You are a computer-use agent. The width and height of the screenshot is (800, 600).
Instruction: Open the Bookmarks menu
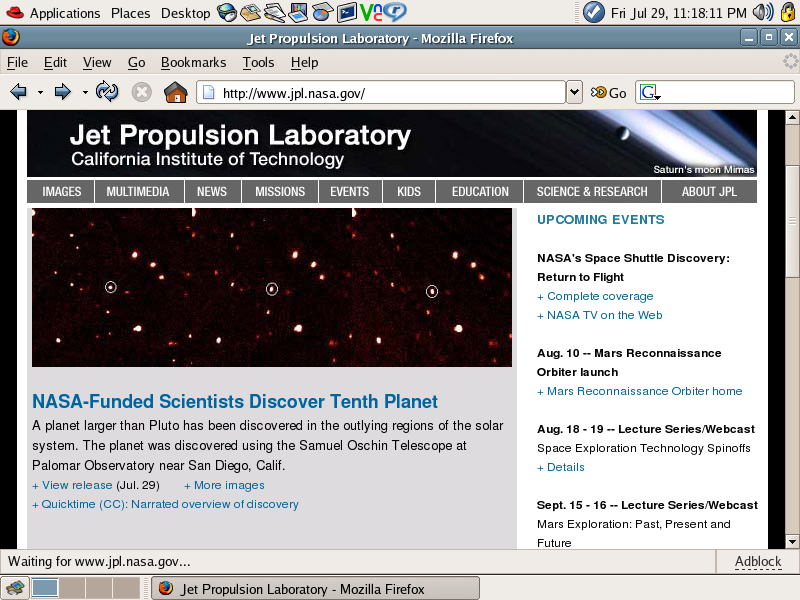(193, 62)
